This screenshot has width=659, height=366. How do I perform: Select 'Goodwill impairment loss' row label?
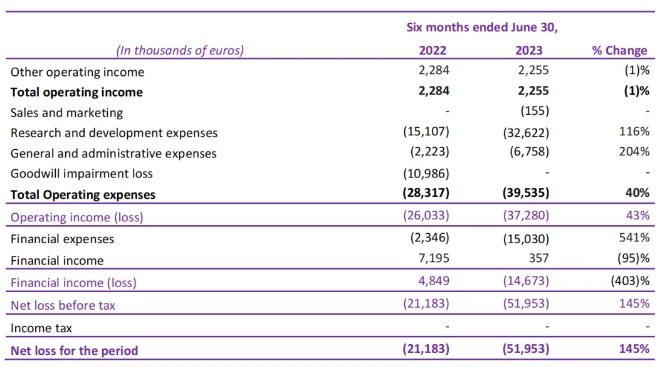82,174
